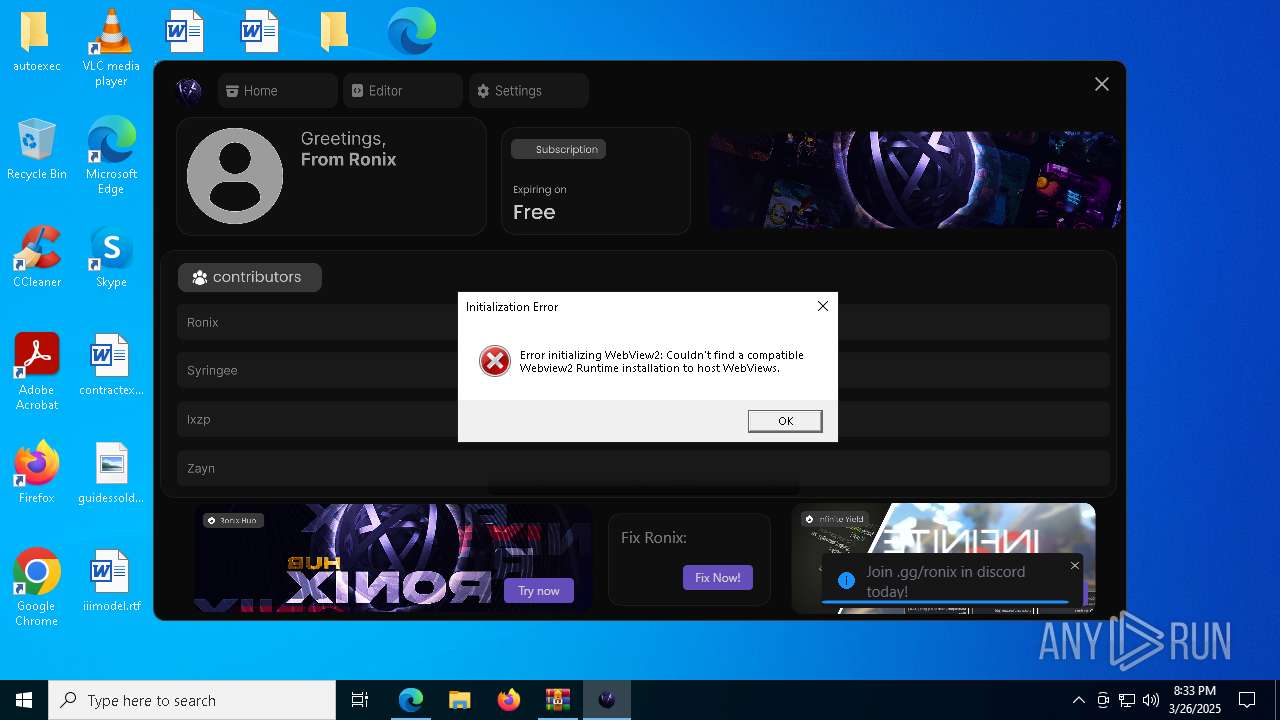The height and width of the screenshot is (720, 1280).
Task: Open Skype desktop shortcut
Action: pos(111,257)
